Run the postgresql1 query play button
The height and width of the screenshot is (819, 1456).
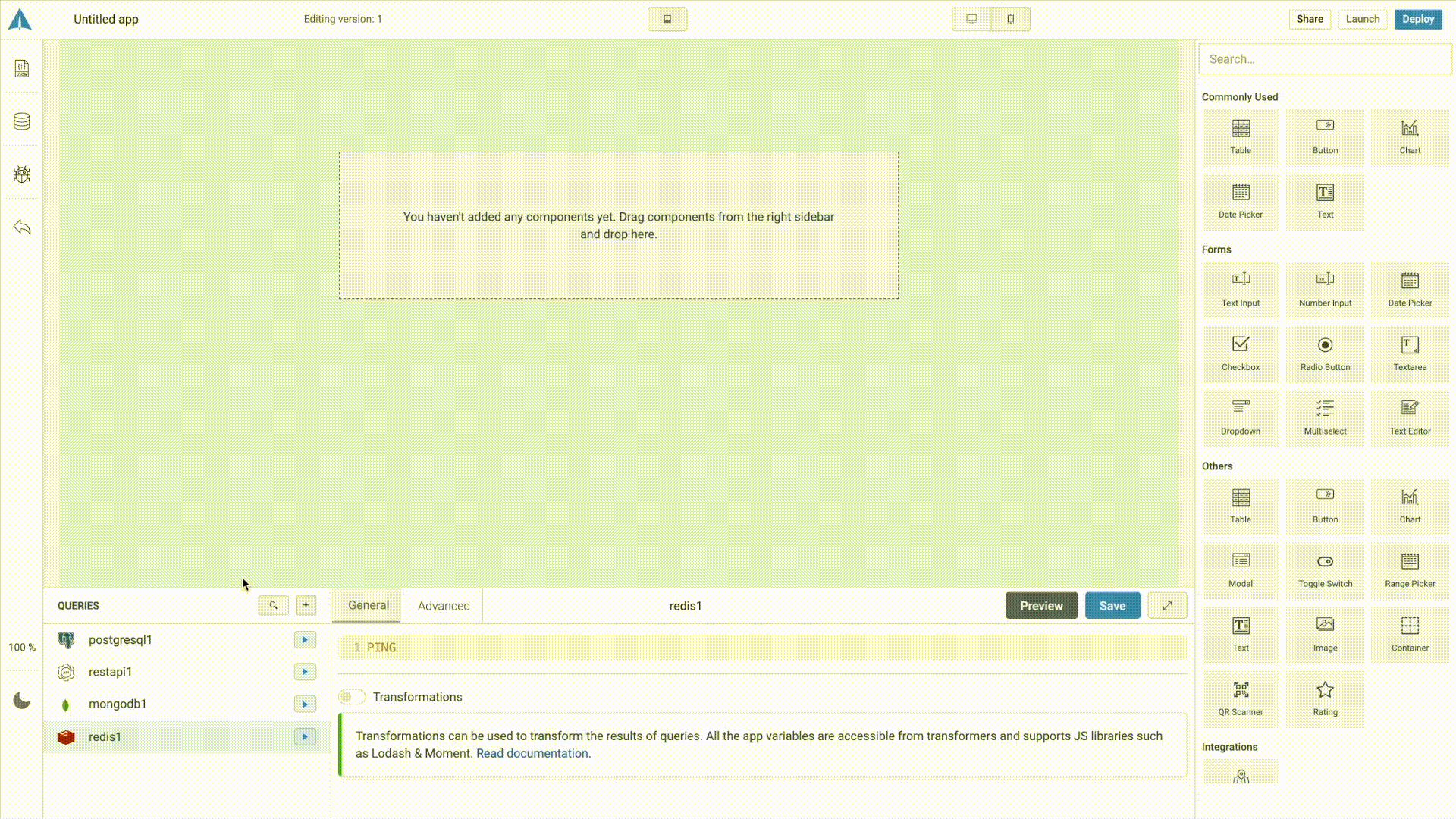click(x=305, y=640)
